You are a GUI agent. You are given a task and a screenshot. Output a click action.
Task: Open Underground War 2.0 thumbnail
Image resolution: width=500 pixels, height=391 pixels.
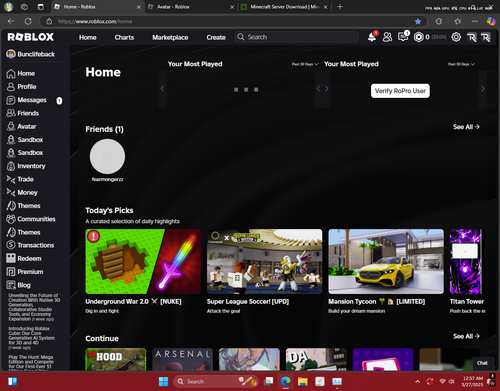click(x=143, y=261)
